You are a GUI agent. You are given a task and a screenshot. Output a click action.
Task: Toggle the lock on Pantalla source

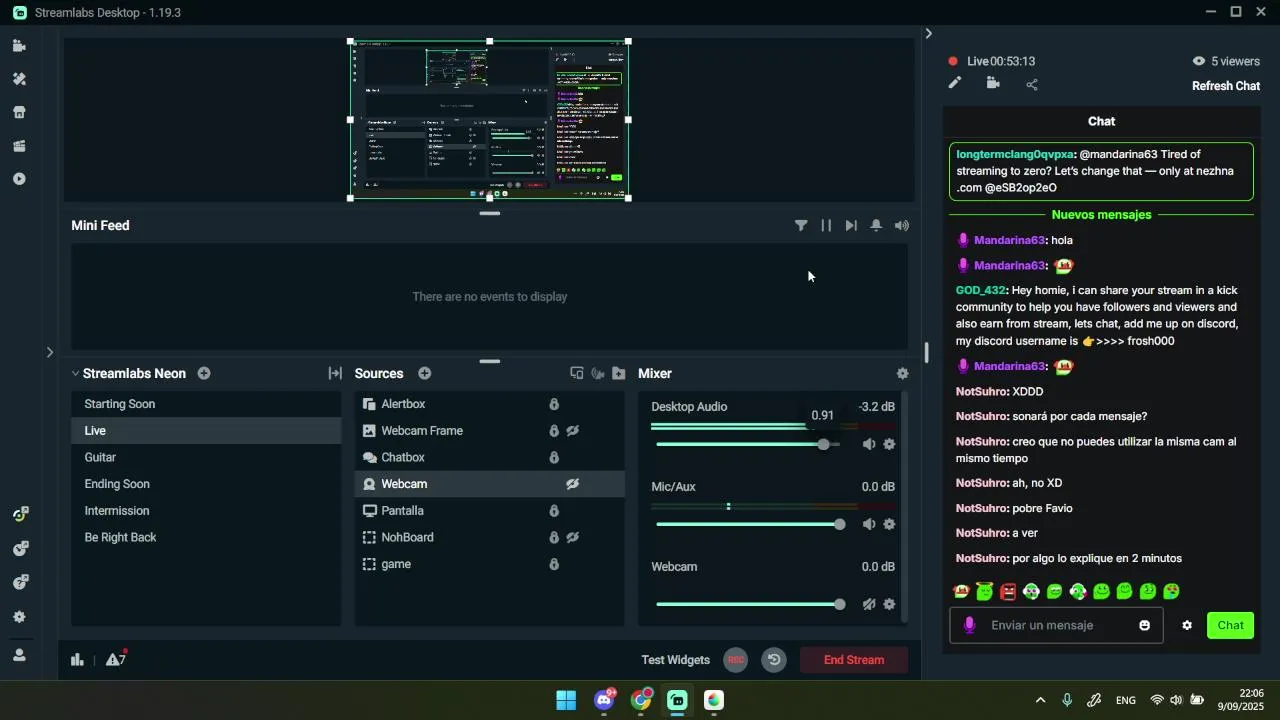(x=554, y=511)
